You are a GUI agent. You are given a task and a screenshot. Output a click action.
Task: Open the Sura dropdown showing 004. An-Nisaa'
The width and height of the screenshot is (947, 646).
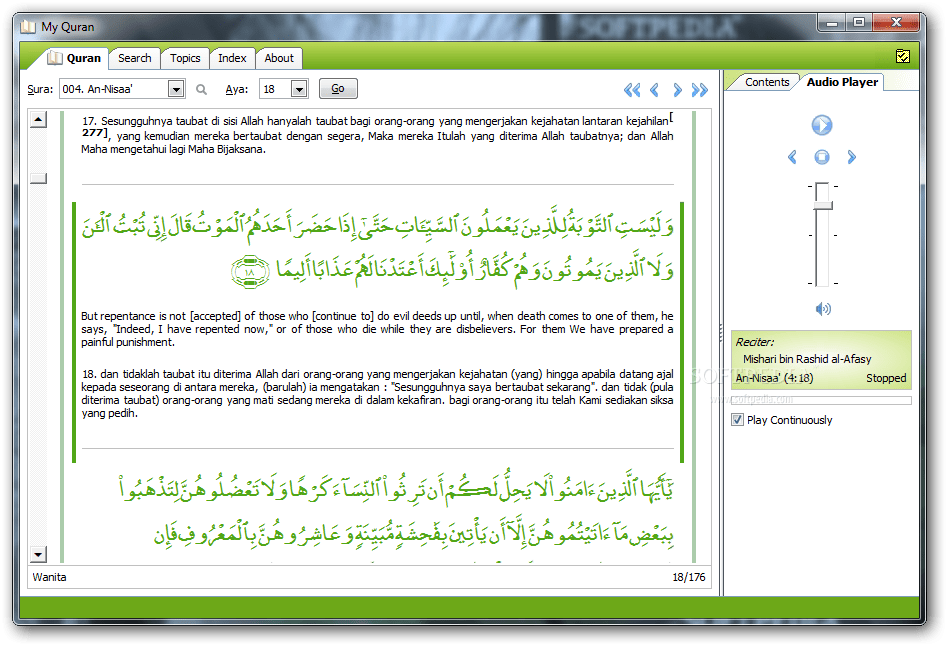(176, 88)
